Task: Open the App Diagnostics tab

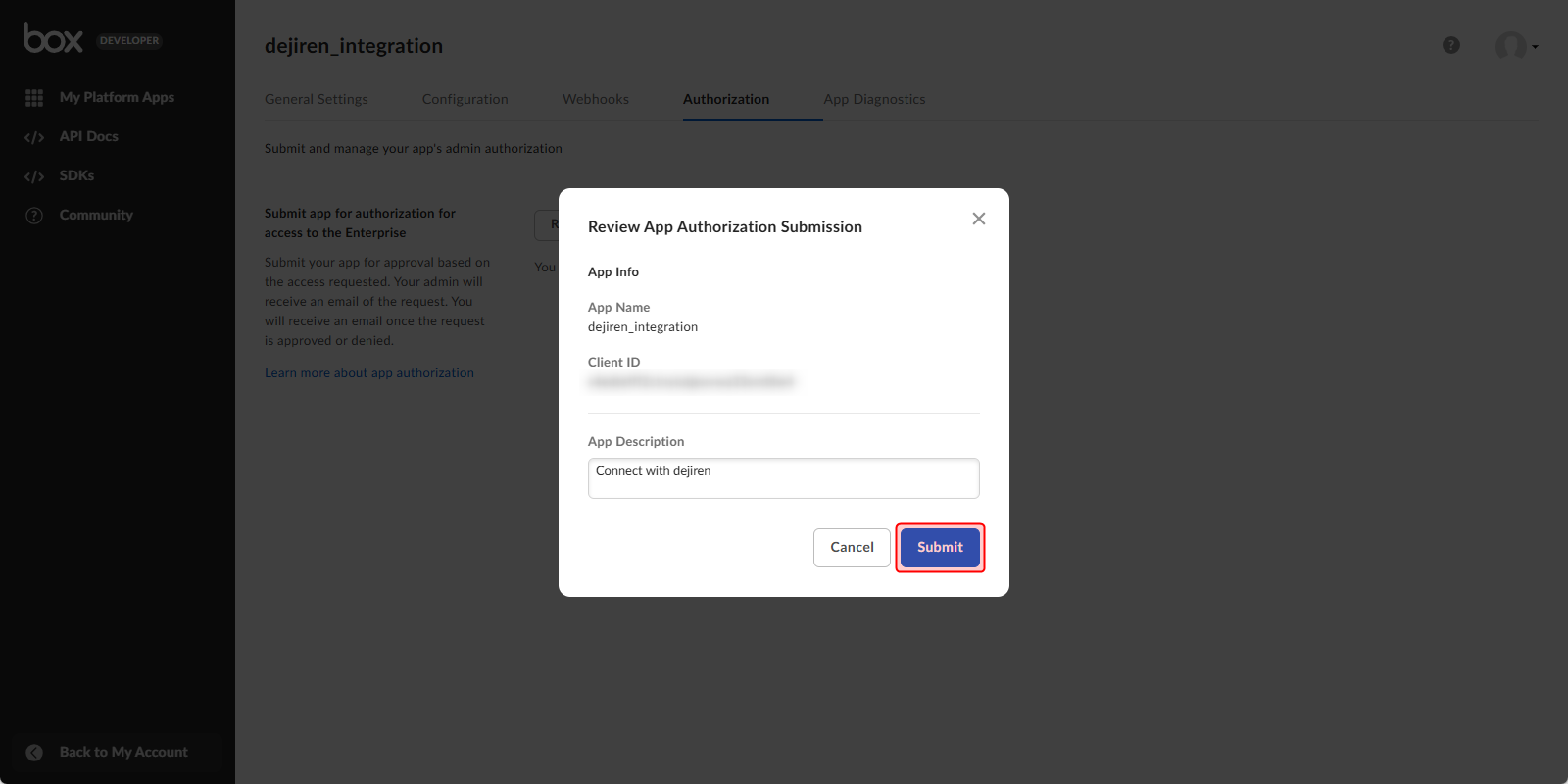Action: tap(874, 99)
